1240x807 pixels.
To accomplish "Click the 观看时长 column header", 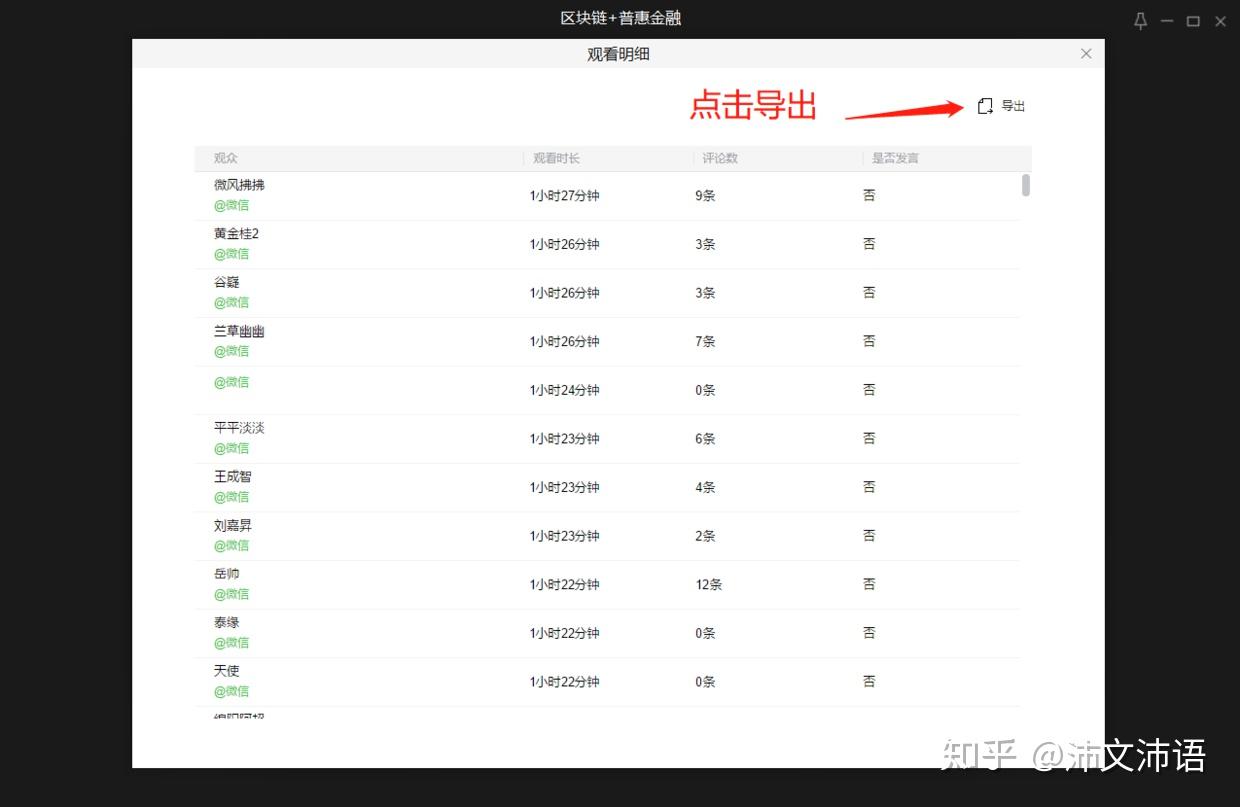I will click(556, 158).
